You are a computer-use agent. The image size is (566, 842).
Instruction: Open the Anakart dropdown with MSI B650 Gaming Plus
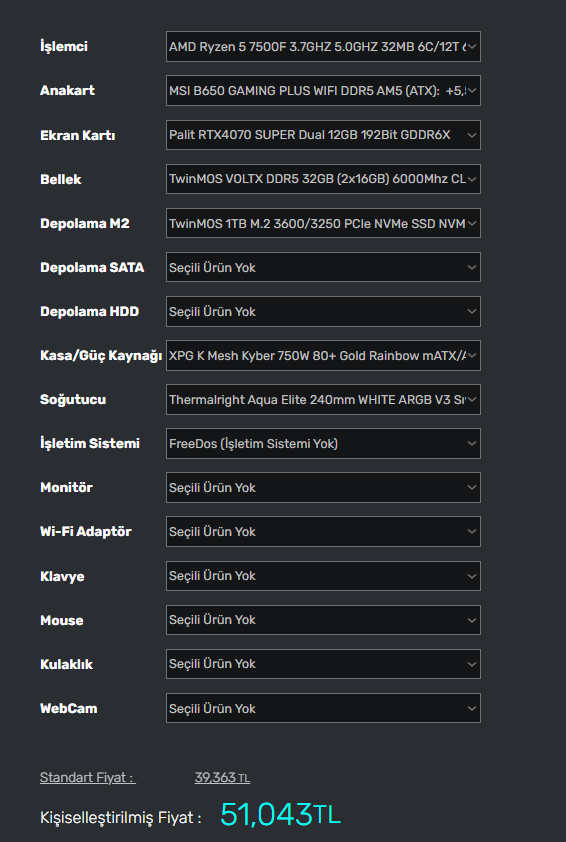pyautogui.click(x=323, y=91)
